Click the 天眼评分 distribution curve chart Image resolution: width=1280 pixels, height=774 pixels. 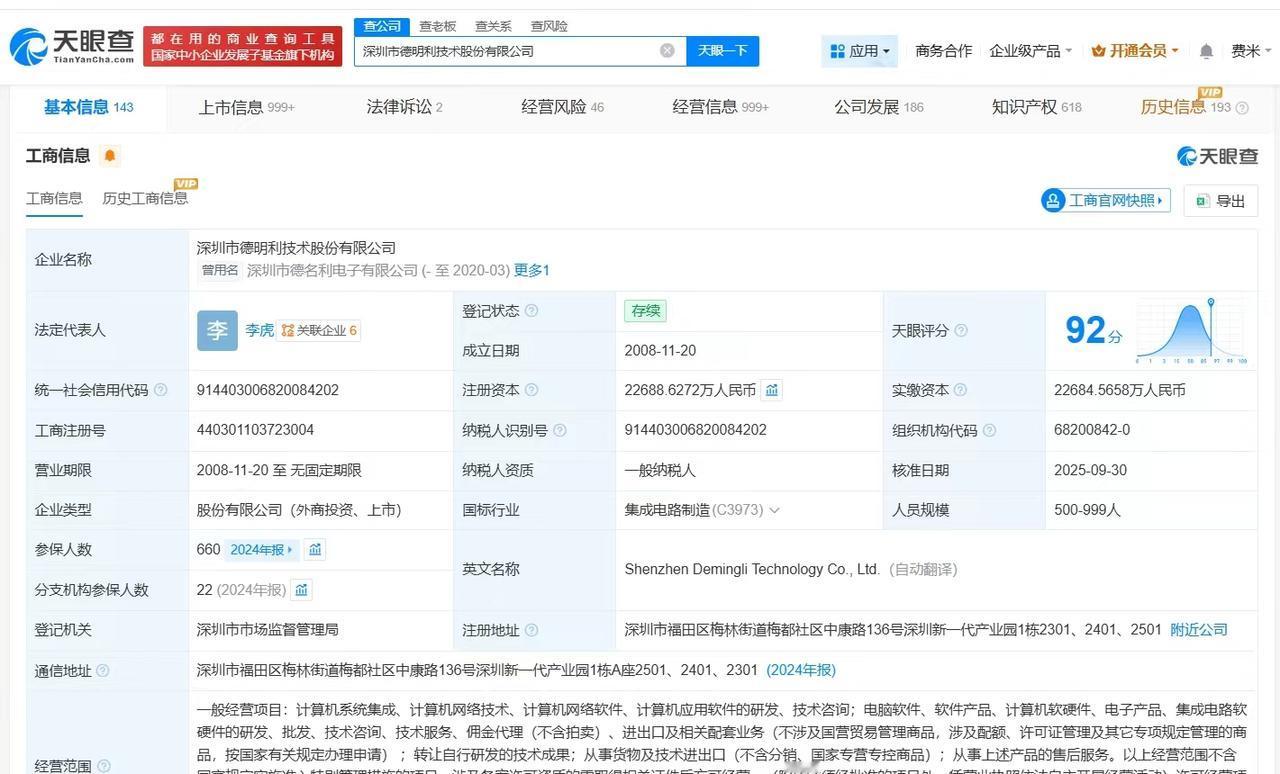click(x=1191, y=330)
